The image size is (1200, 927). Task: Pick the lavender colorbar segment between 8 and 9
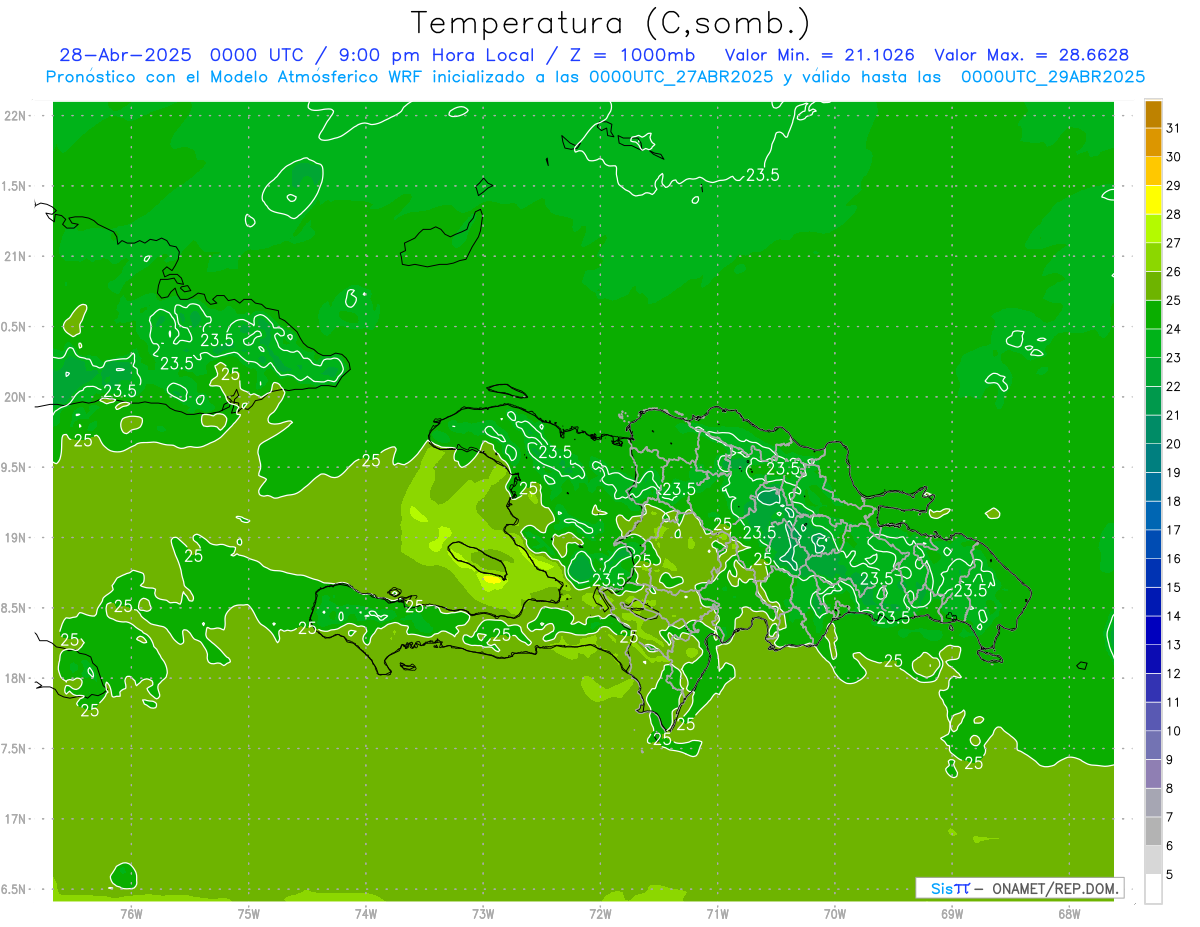[x=1153, y=775]
